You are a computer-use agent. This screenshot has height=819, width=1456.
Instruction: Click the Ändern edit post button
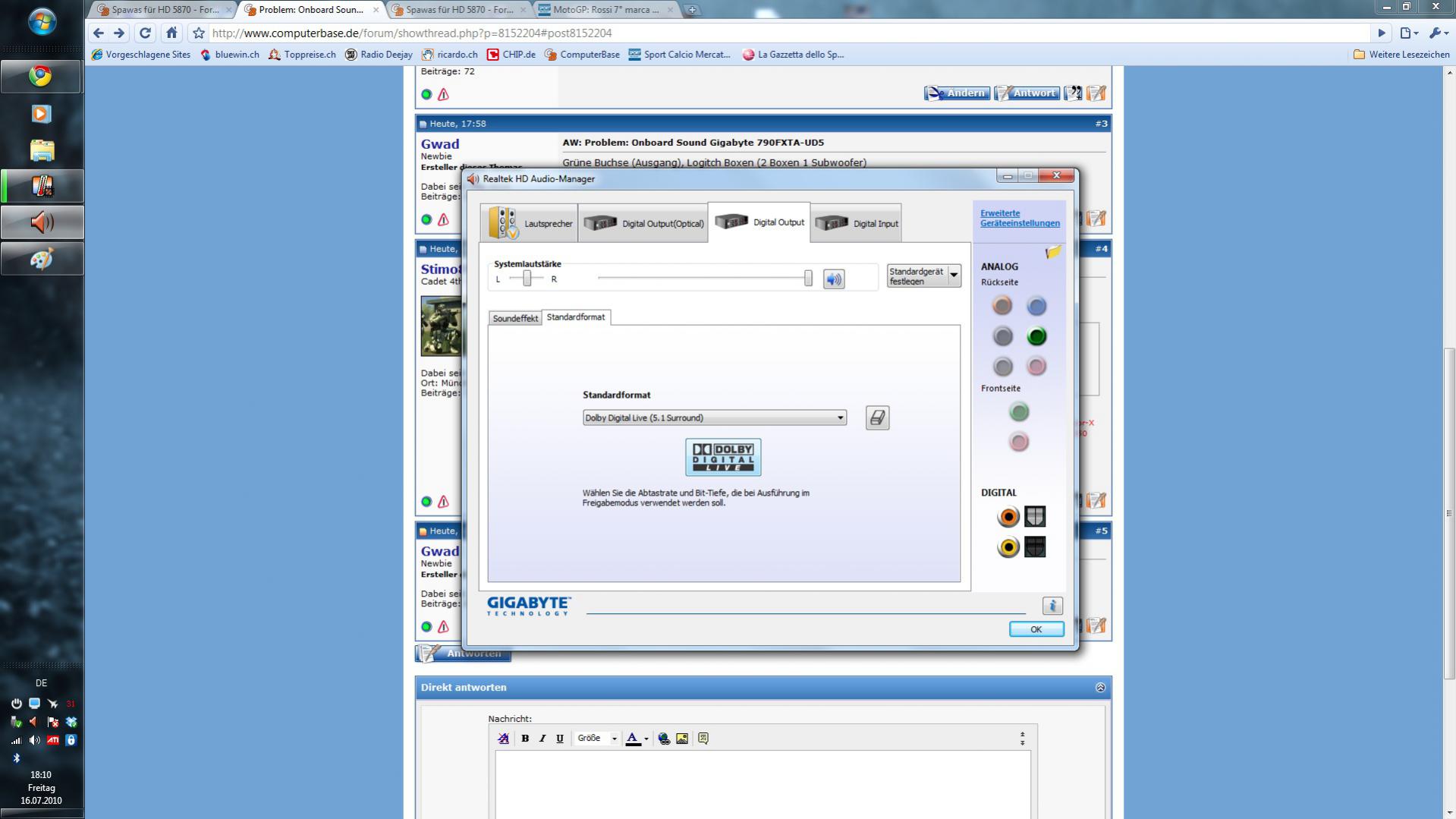(x=957, y=93)
